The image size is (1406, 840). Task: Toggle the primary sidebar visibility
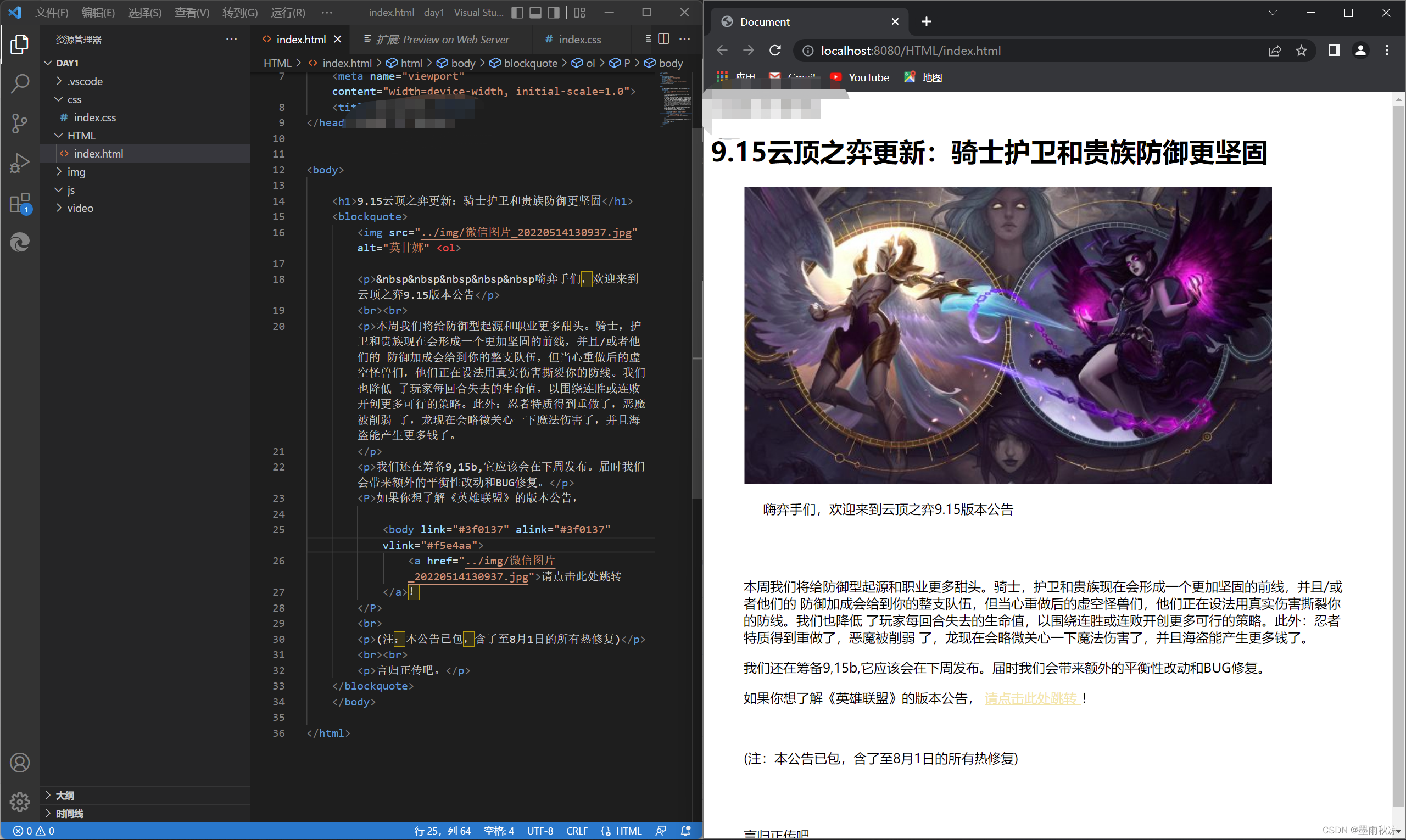[x=517, y=13]
